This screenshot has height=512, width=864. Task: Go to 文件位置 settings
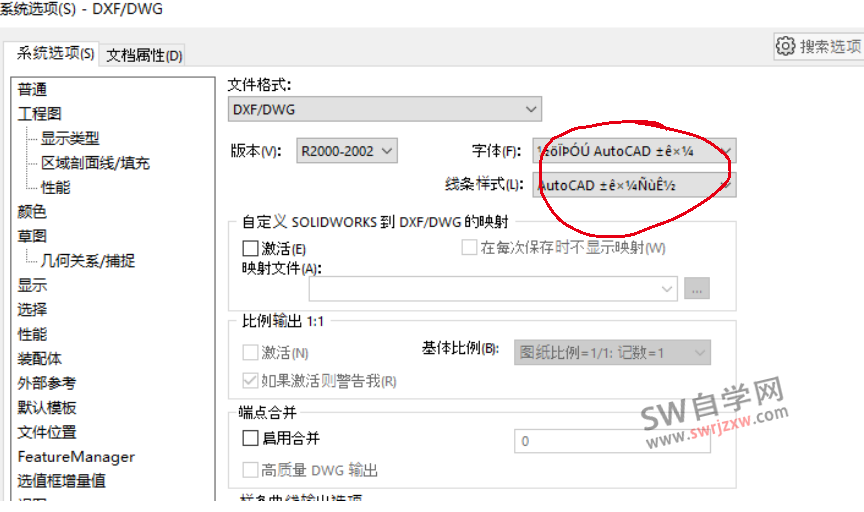point(47,432)
